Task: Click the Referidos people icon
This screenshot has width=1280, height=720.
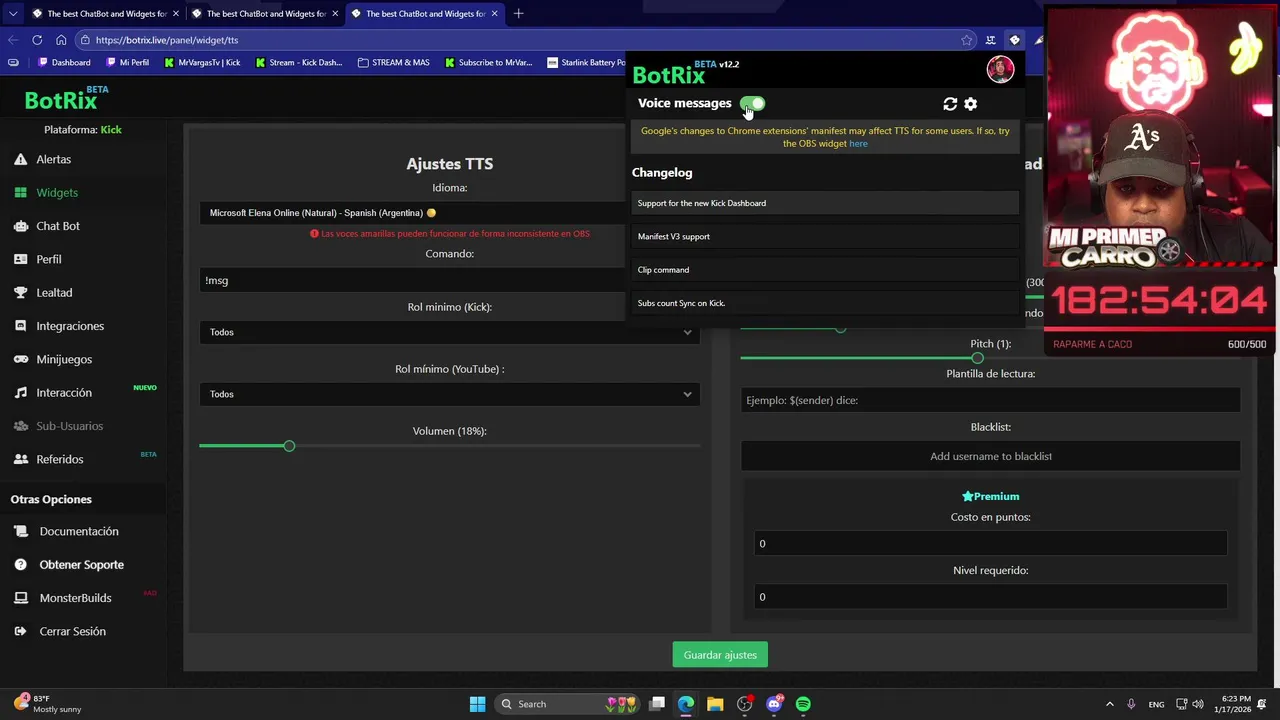Action: pyautogui.click(x=20, y=459)
